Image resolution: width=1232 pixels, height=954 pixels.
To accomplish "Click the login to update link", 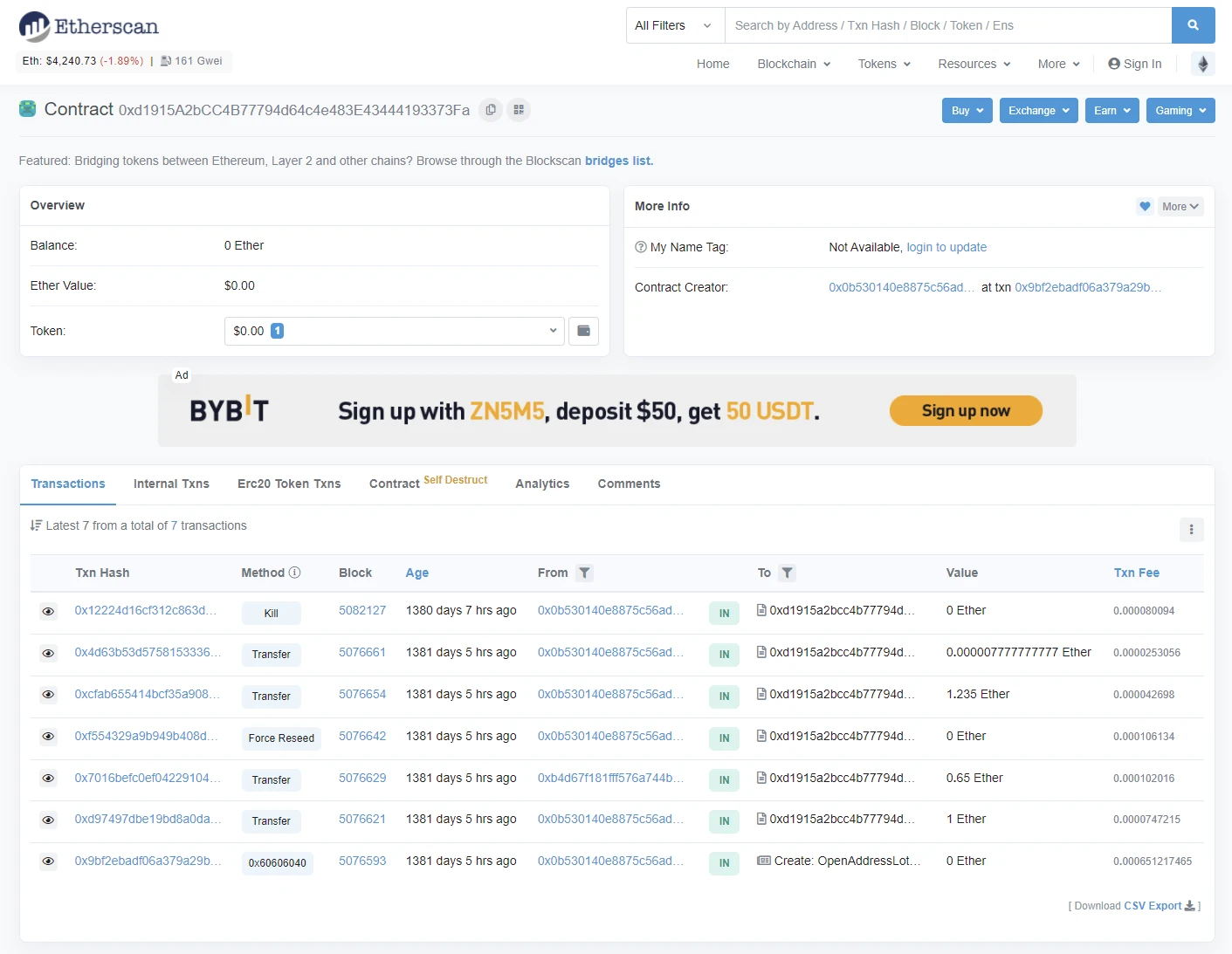I will 946,247.
